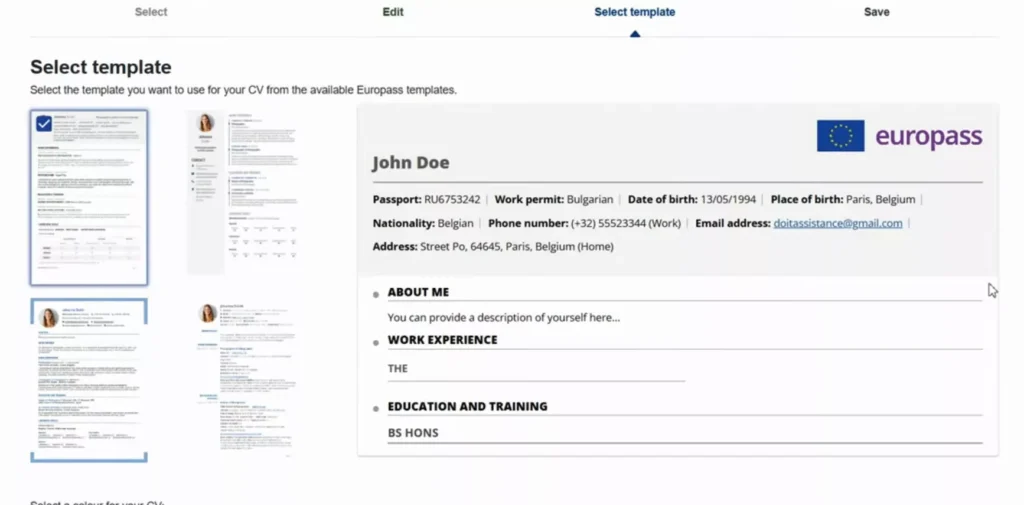Click the Date of birth 13/05/1994 text
Viewport: 1024px width, 505px height.
click(692, 199)
